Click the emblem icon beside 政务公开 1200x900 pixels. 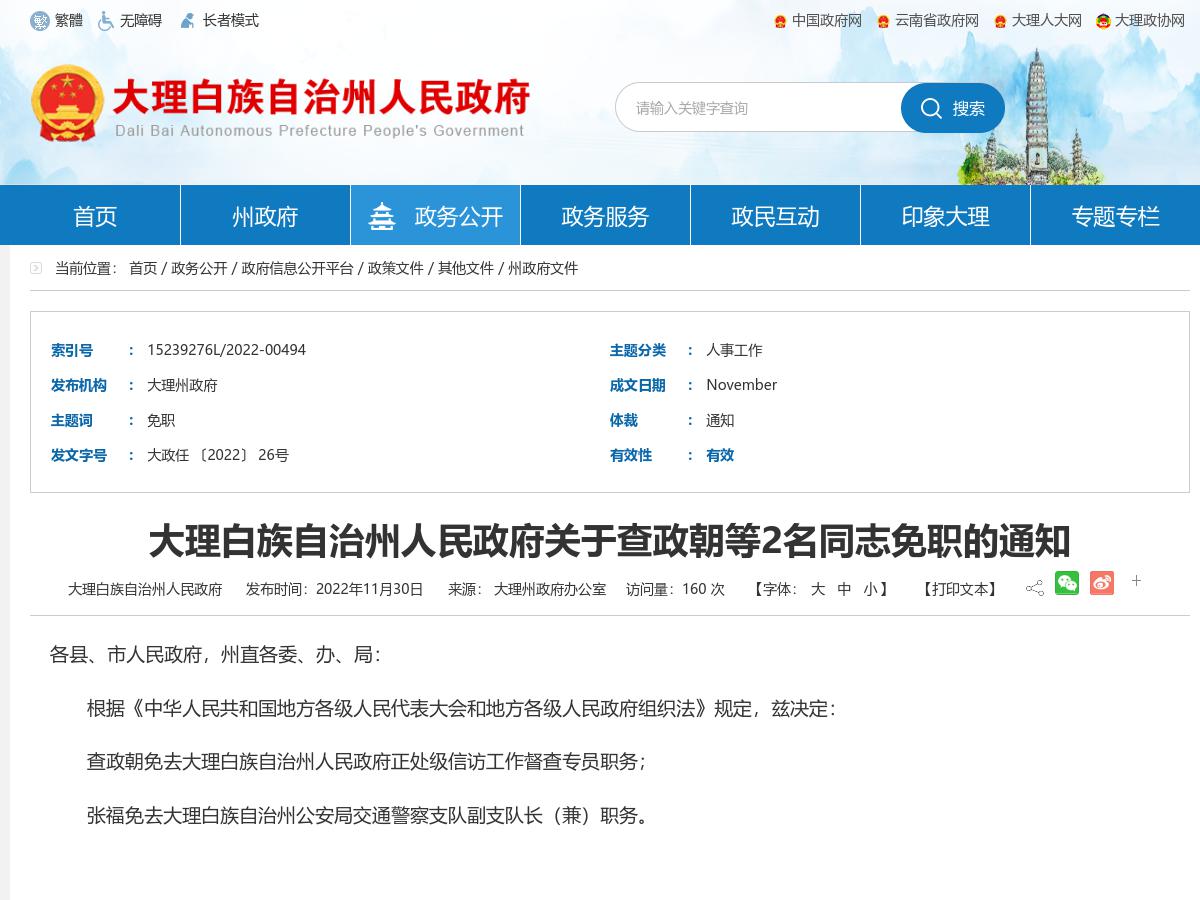[383, 214]
